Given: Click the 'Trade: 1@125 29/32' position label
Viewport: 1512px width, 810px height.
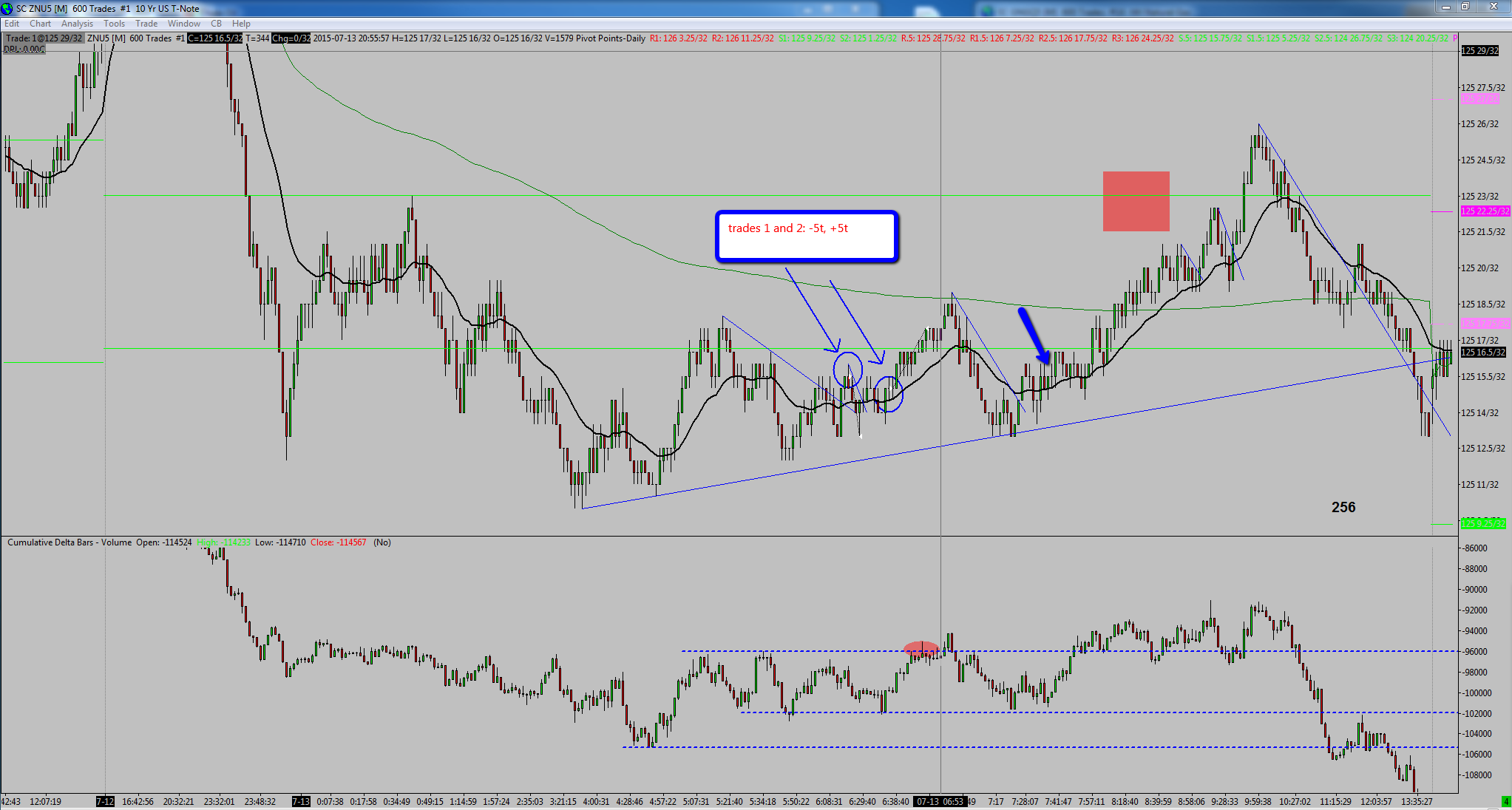Looking at the screenshot, I should pyautogui.click(x=44, y=38).
